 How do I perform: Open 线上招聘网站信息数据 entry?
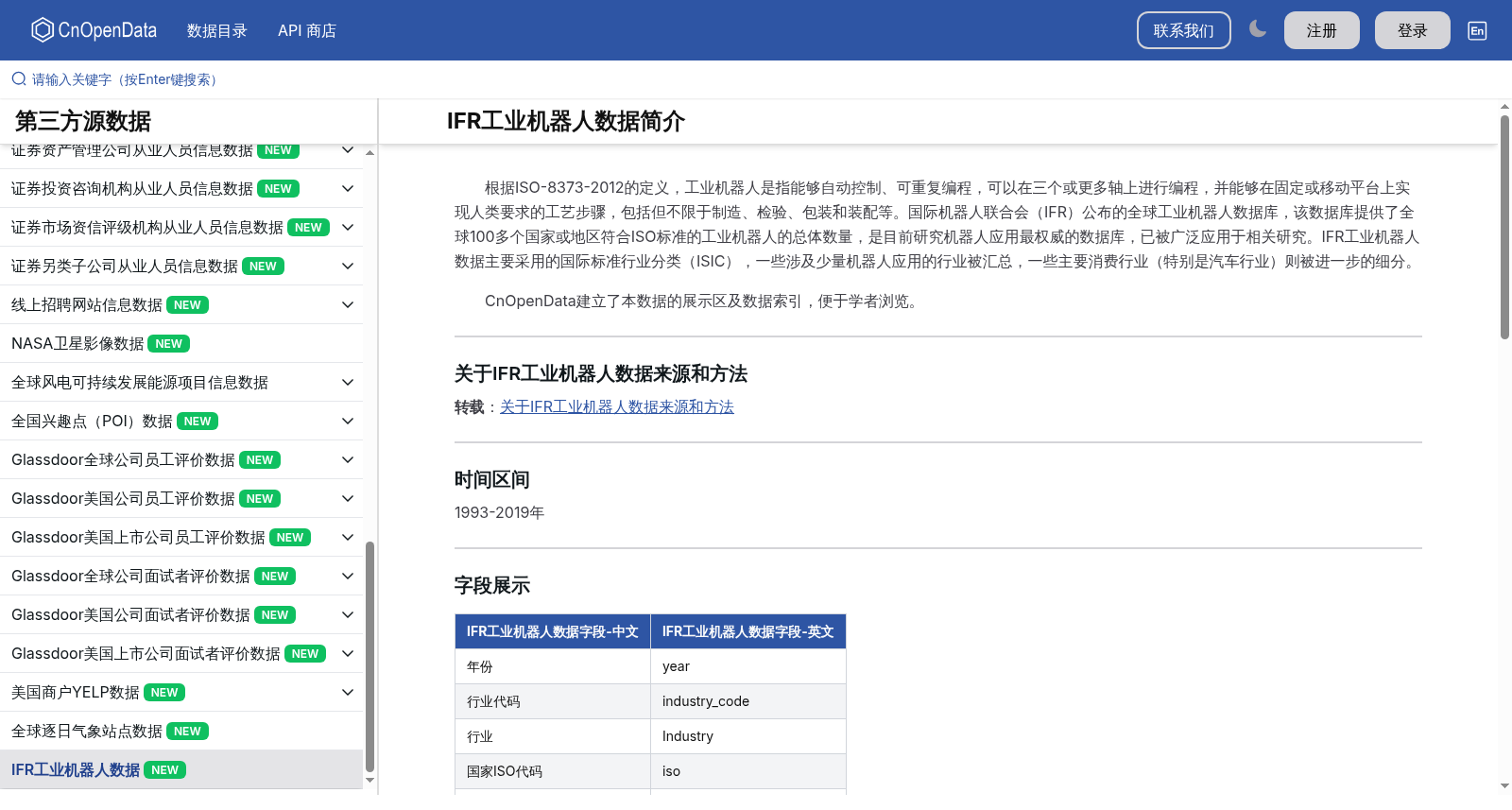click(x=87, y=304)
